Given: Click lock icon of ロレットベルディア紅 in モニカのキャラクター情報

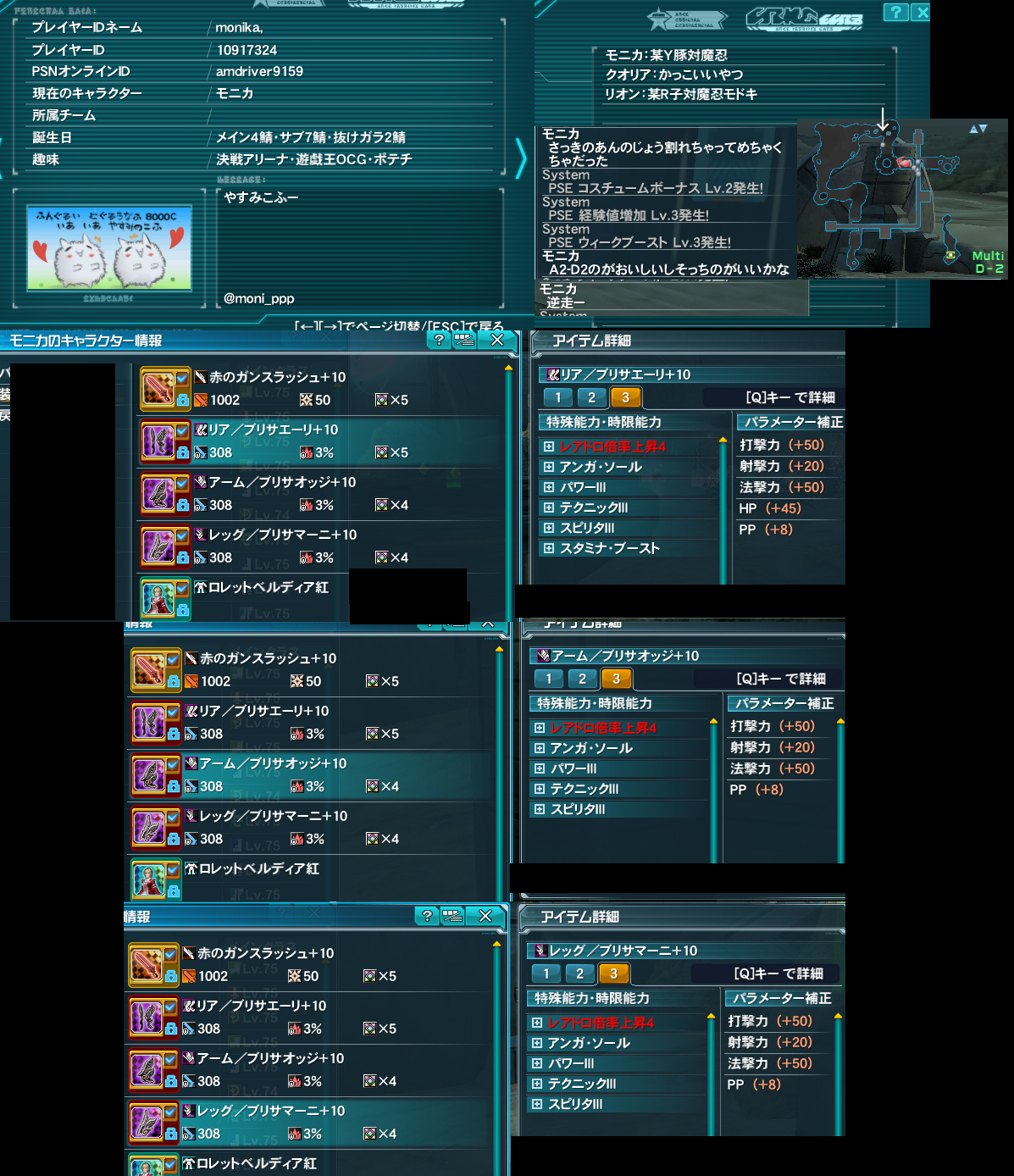Looking at the screenshot, I should pos(183,610).
